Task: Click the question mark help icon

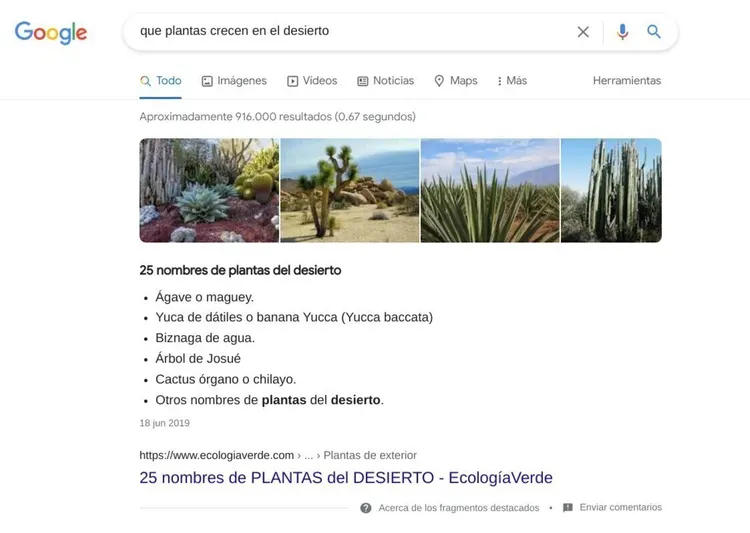Action: tap(366, 508)
